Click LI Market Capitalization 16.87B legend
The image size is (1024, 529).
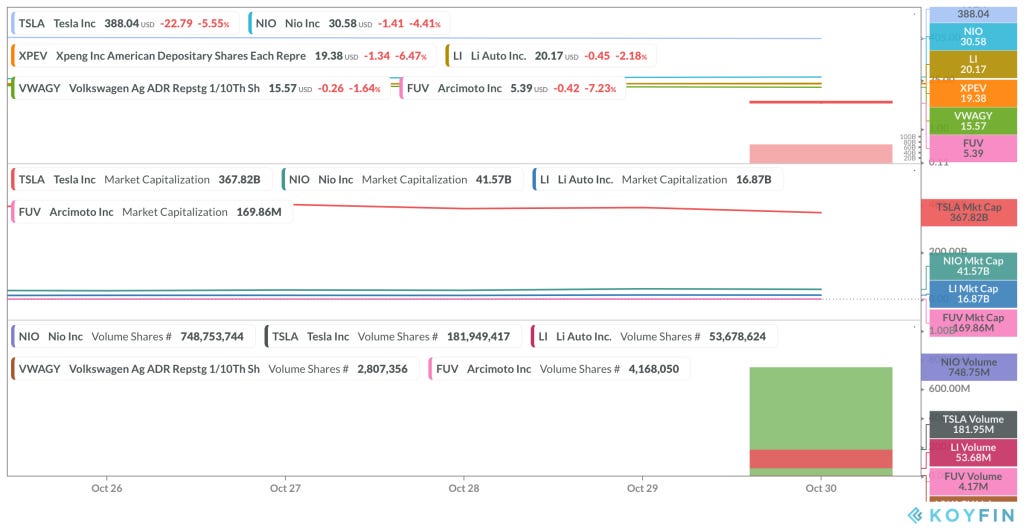(x=658, y=179)
